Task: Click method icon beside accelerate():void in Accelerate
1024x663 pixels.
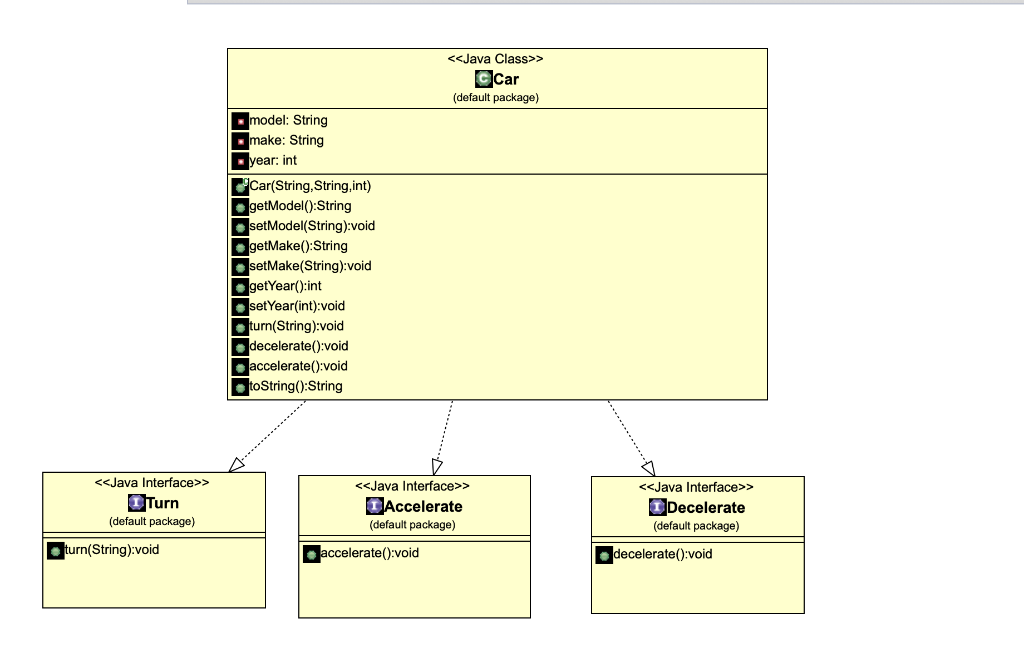Action: 312,554
